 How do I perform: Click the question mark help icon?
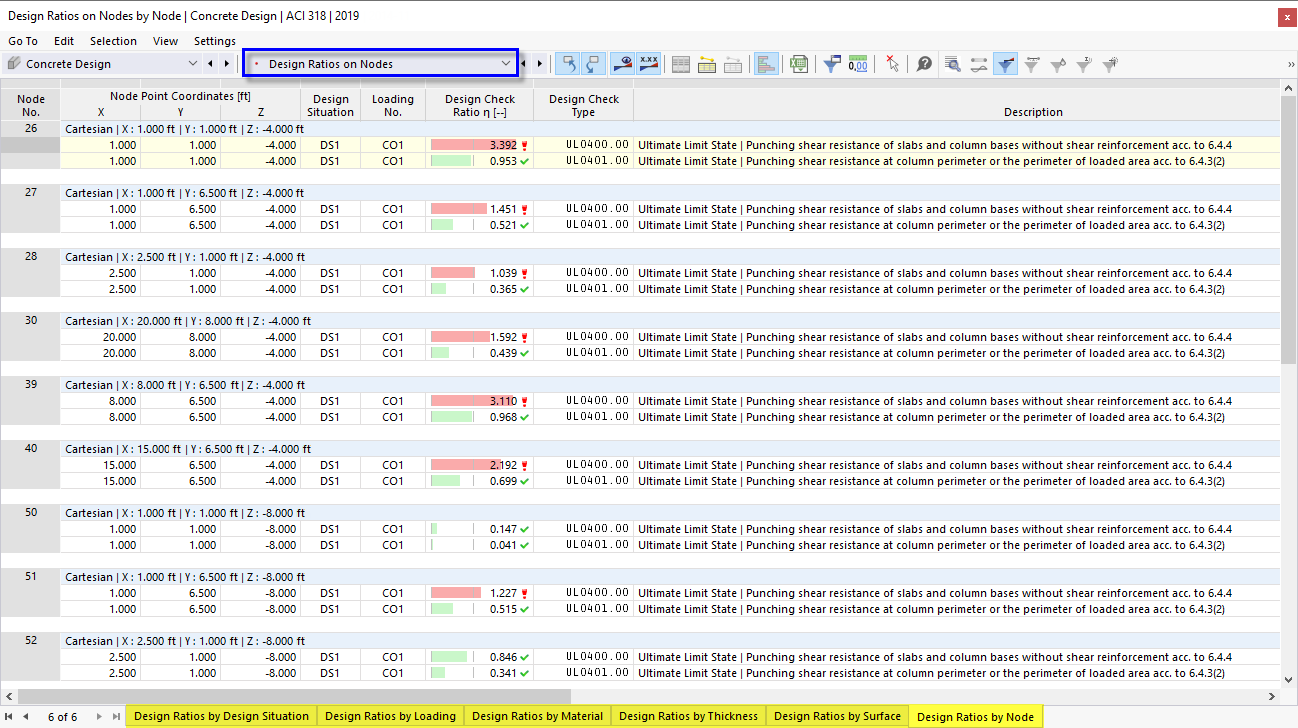(x=921, y=63)
